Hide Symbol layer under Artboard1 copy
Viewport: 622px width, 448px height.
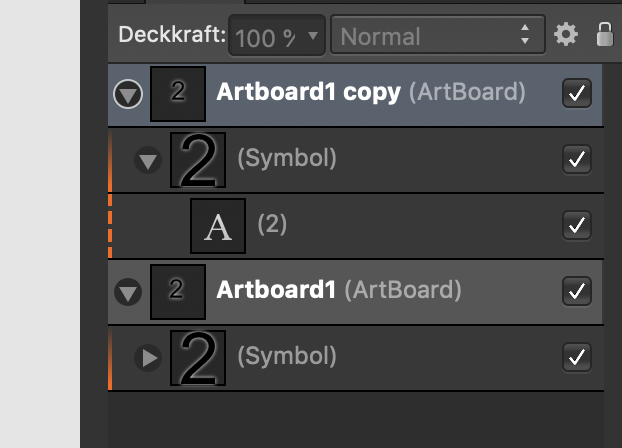pyautogui.click(x=577, y=160)
